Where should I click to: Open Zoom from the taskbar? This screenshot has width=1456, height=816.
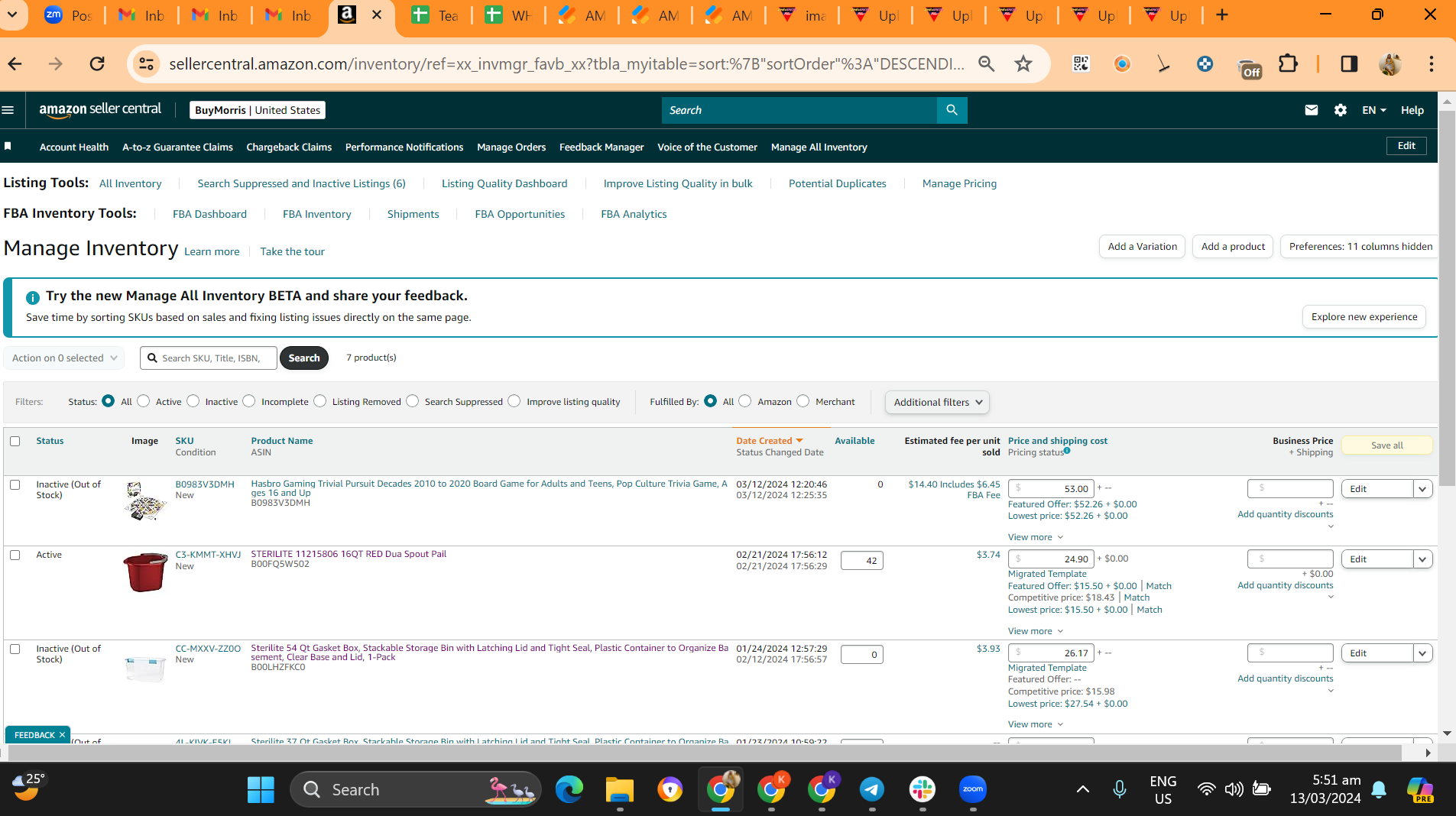point(973,789)
